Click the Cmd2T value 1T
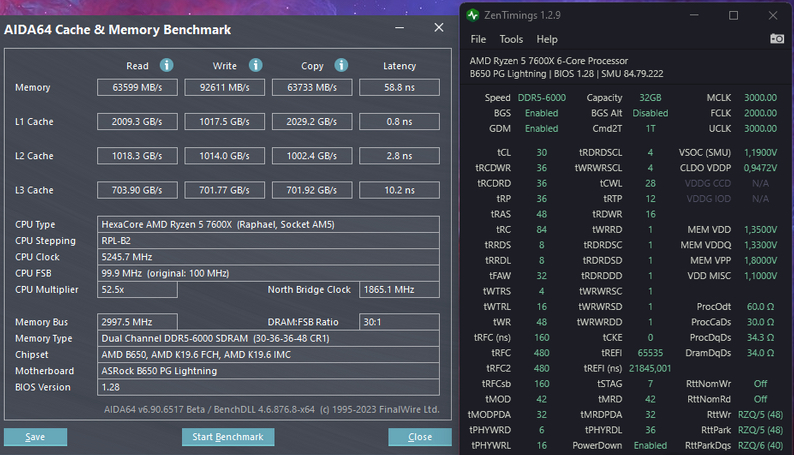 (650, 129)
